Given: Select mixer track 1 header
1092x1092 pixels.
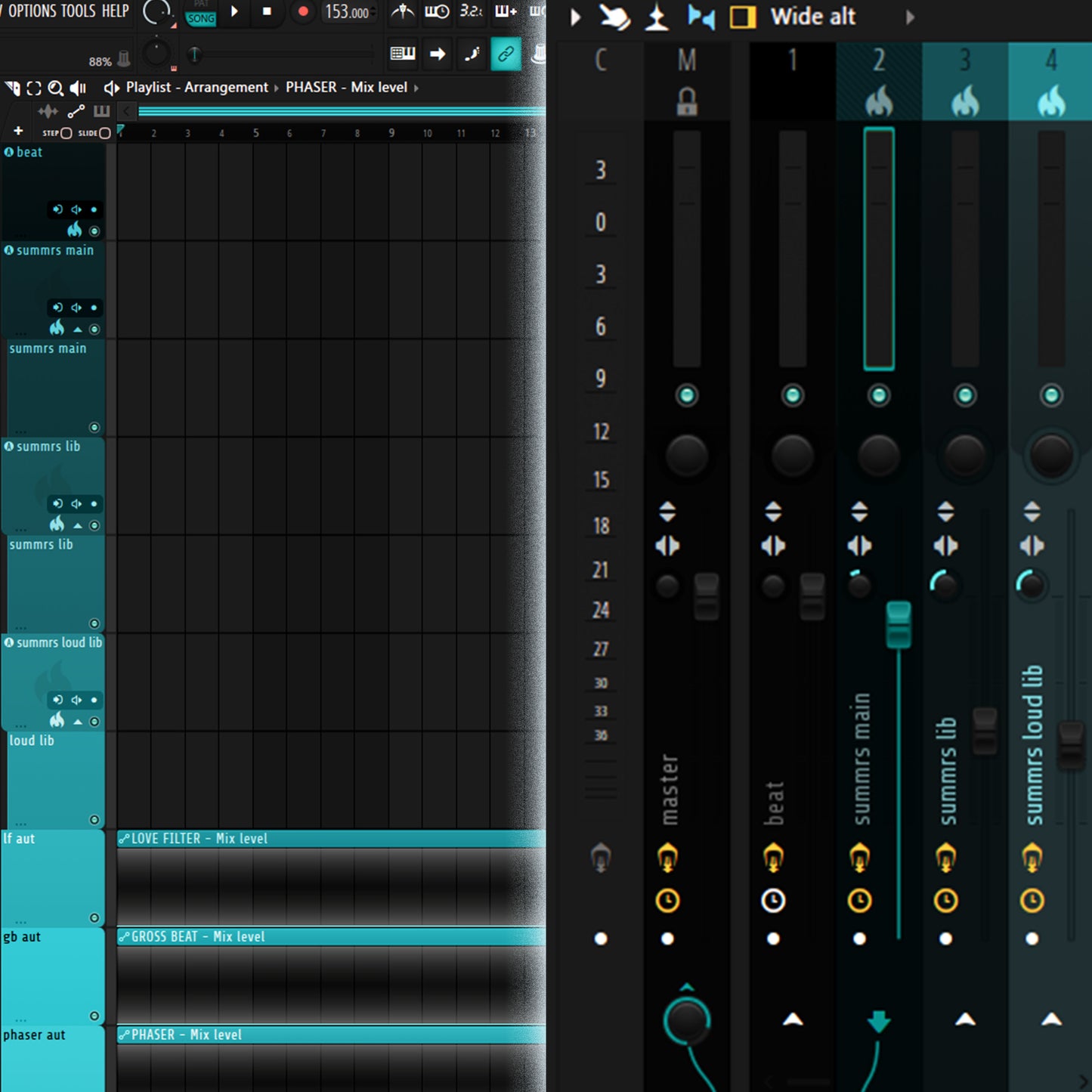Looking at the screenshot, I should click(793, 81).
